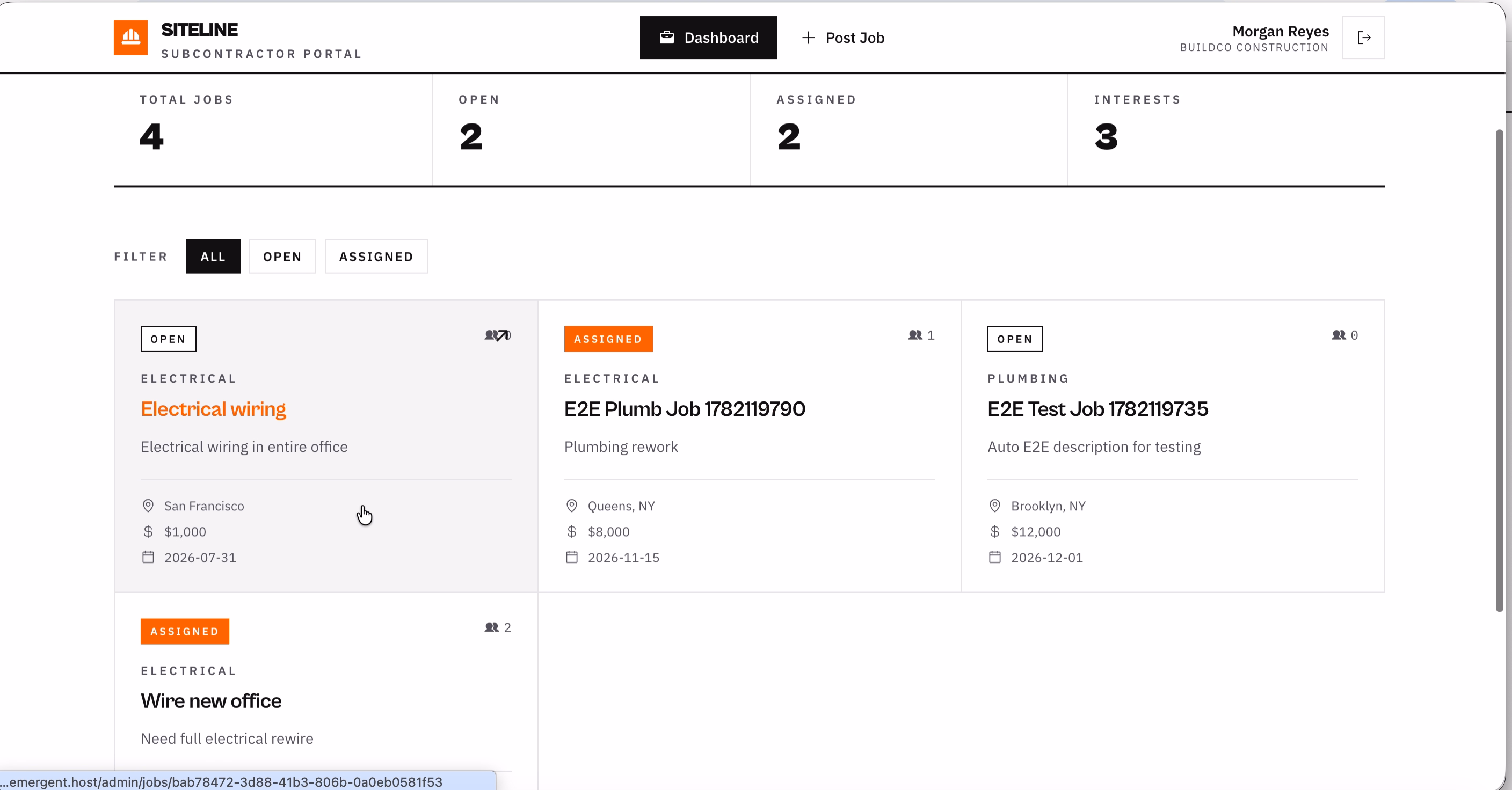The height and width of the screenshot is (790, 1512).
Task: Click the FILTER label
Action: click(141, 257)
